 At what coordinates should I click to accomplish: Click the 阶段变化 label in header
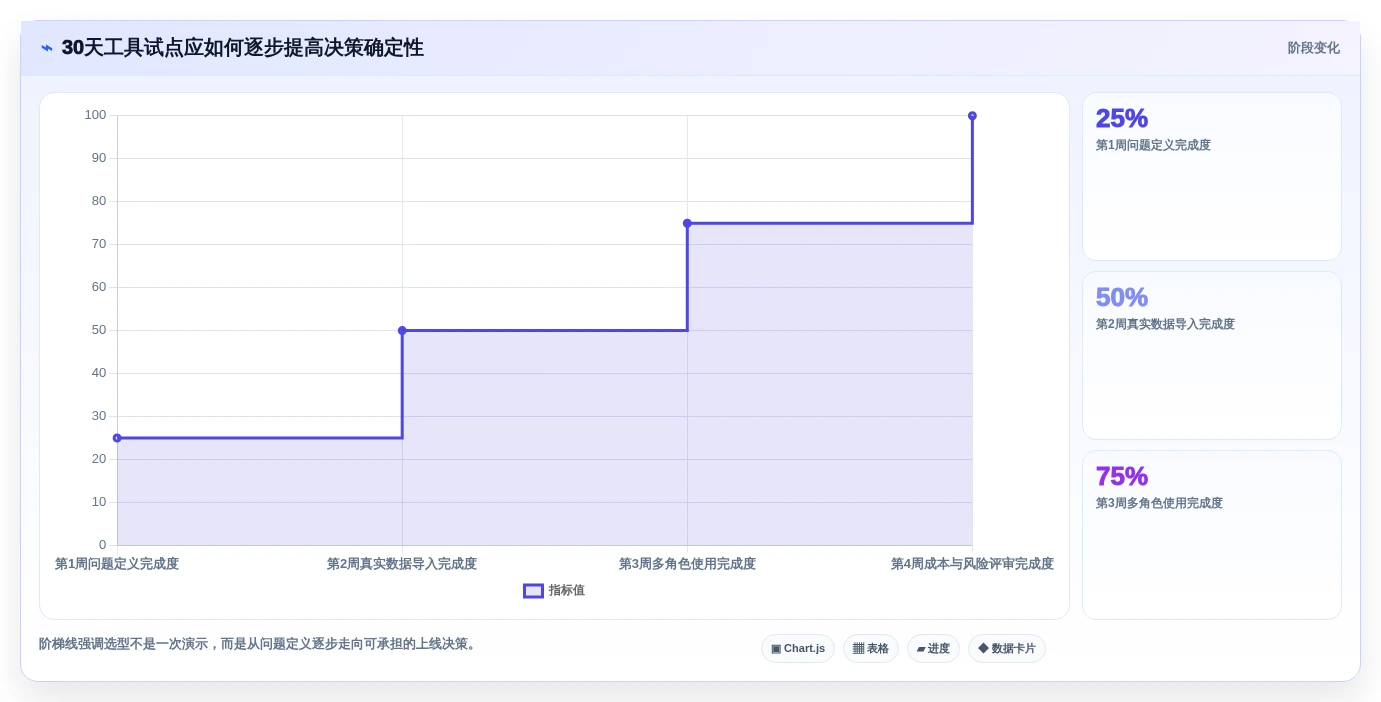coord(1313,48)
